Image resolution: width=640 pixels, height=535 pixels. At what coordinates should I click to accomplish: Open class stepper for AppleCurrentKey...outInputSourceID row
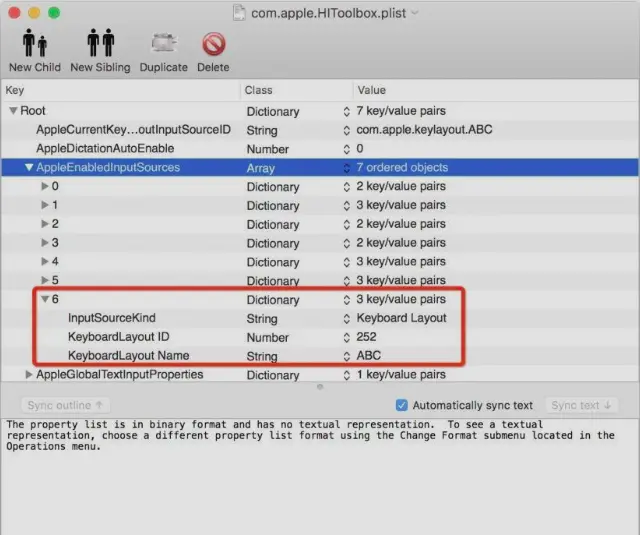pyautogui.click(x=347, y=130)
